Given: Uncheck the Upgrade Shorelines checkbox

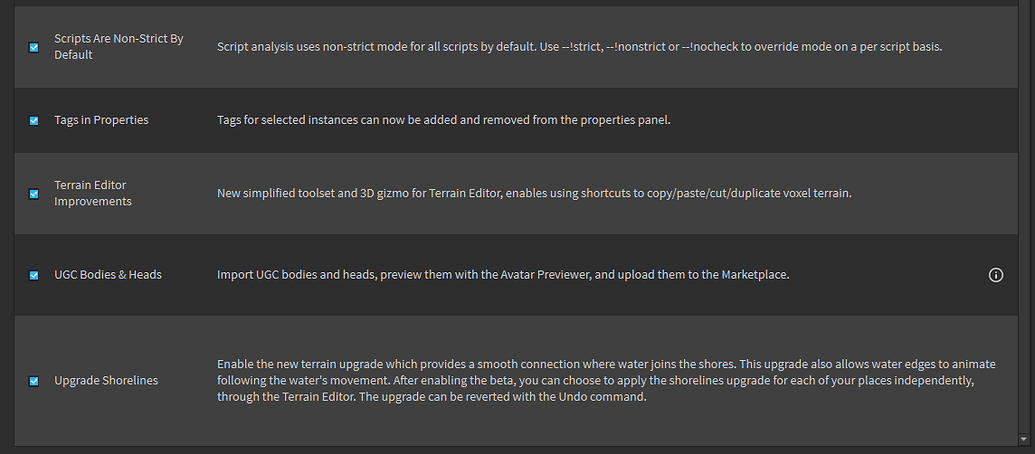Looking at the screenshot, I should coord(34,381).
